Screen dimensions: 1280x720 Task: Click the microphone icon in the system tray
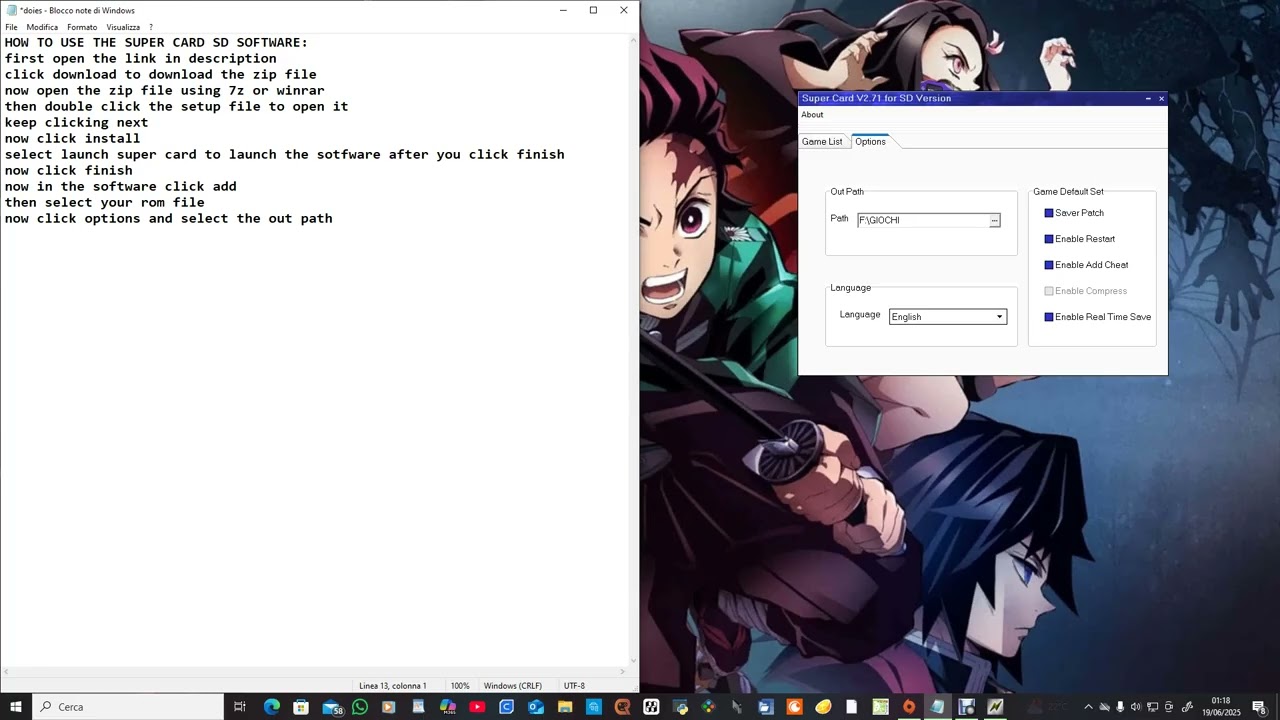[1120, 707]
